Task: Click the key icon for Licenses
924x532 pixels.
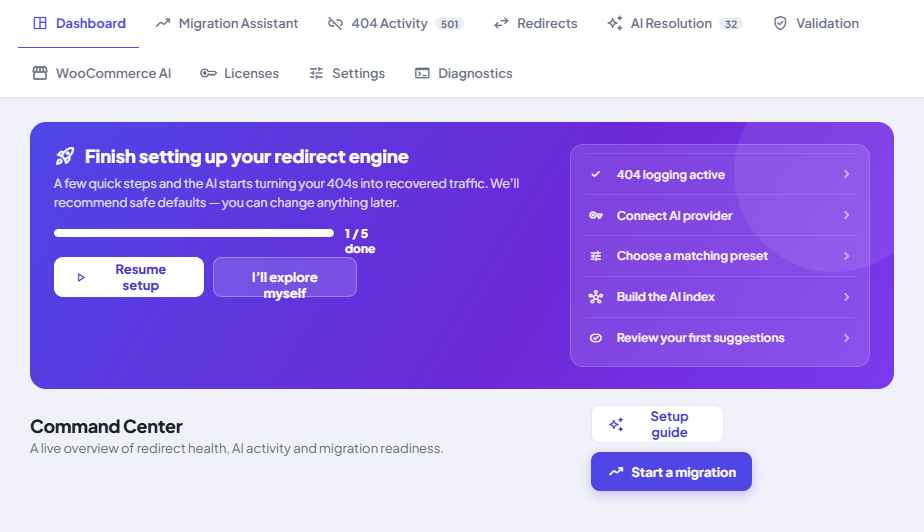Action: pos(208,73)
